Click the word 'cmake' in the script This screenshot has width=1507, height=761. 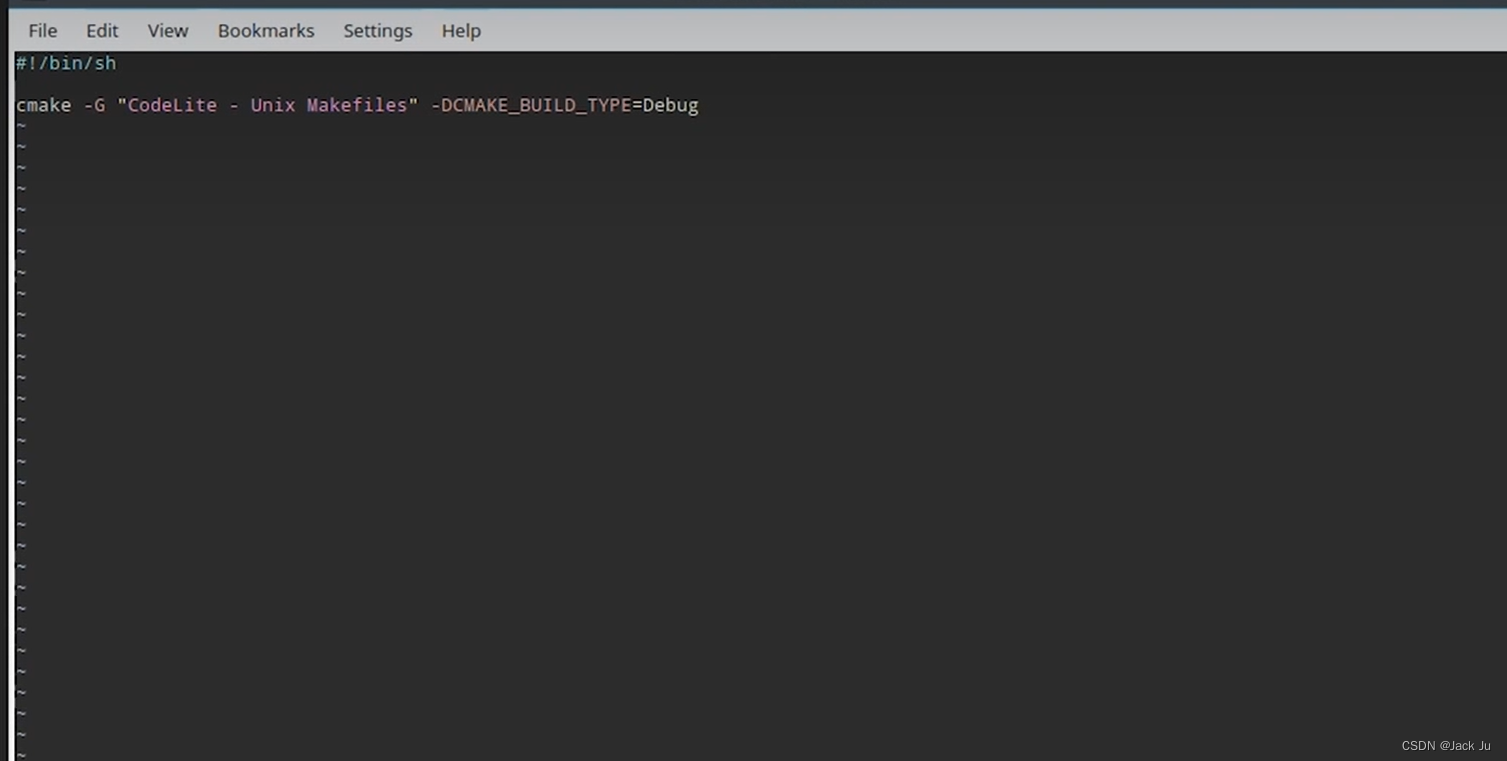click(x=44, y=105)
